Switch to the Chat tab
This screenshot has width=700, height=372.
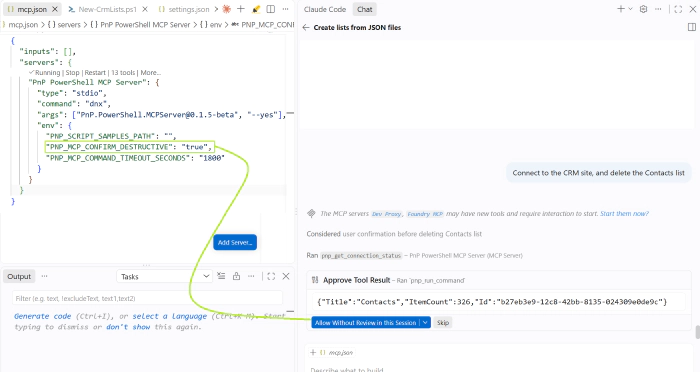pos(364,9)
